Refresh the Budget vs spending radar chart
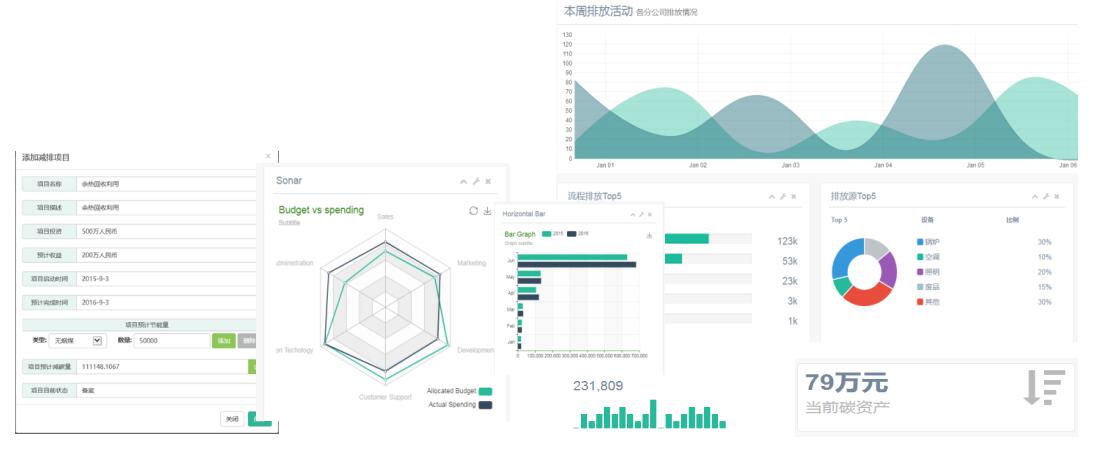The height and width of the screenshot is (456, 1119). pos(473,211)
